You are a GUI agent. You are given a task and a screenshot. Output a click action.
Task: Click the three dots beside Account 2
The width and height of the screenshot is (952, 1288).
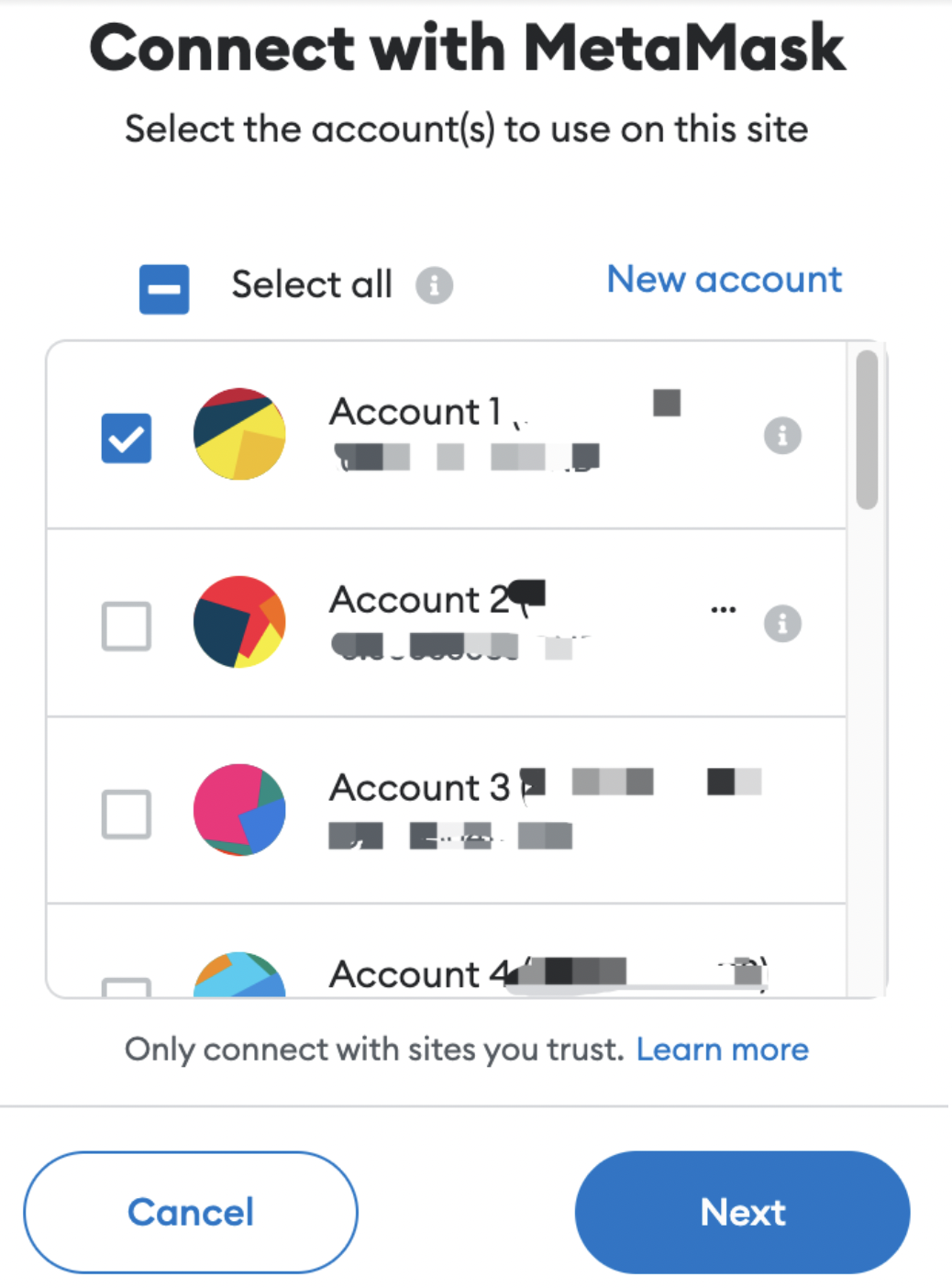point(724,609)
